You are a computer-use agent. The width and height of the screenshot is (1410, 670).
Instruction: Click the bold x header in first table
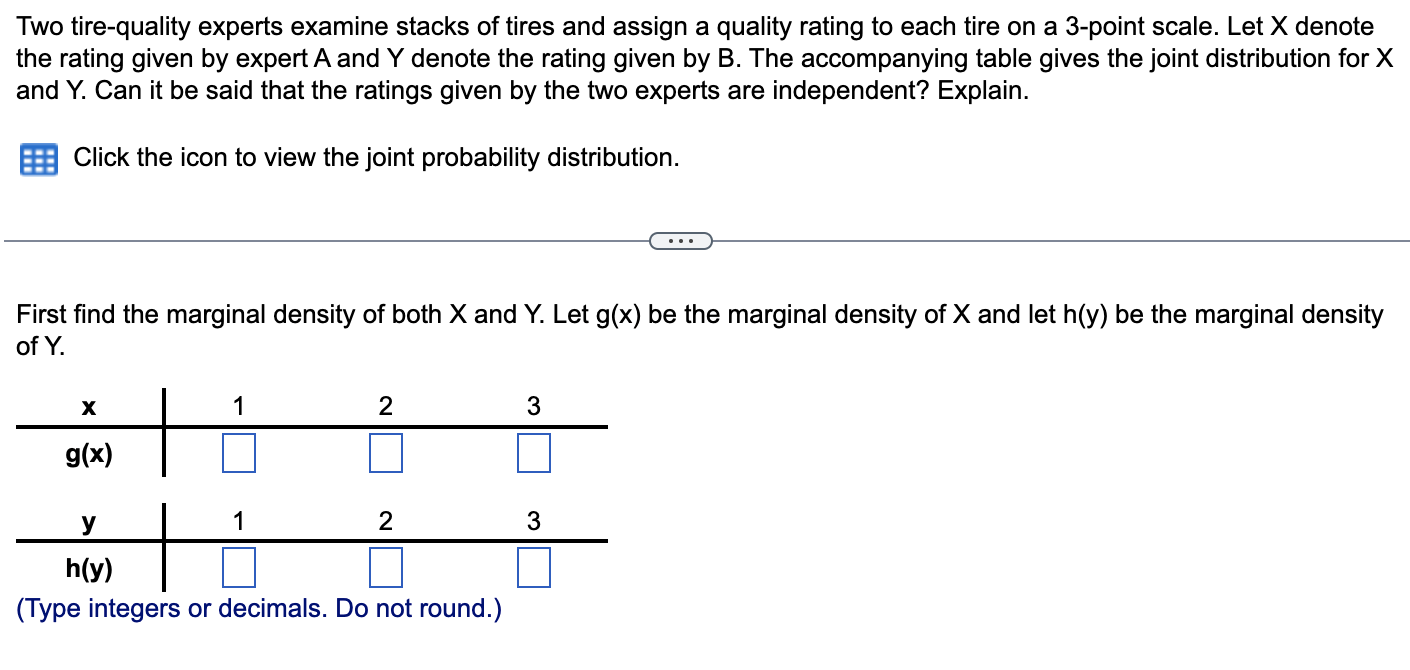tap(88, 407)
